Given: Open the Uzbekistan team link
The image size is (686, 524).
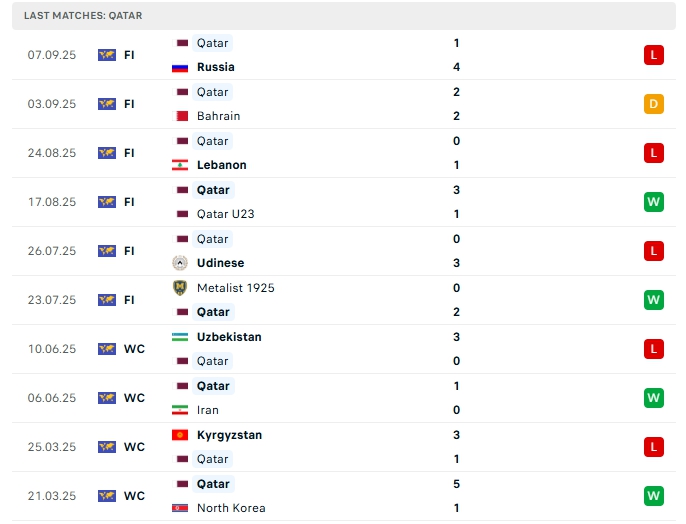Looking at the screenshot, I should click(x=229, y=337).
